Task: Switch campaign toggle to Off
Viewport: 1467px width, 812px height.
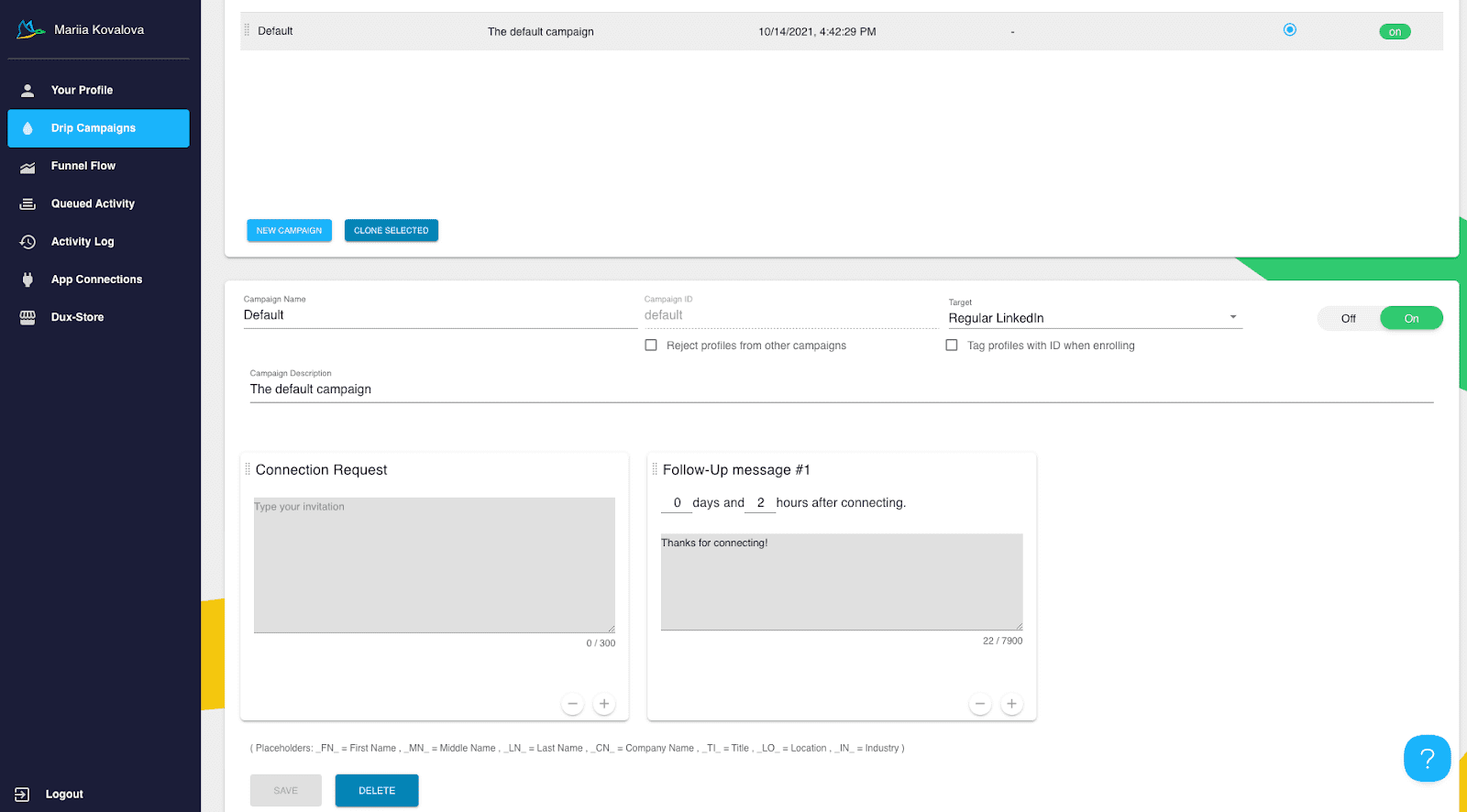Action: pos(1348,319)
